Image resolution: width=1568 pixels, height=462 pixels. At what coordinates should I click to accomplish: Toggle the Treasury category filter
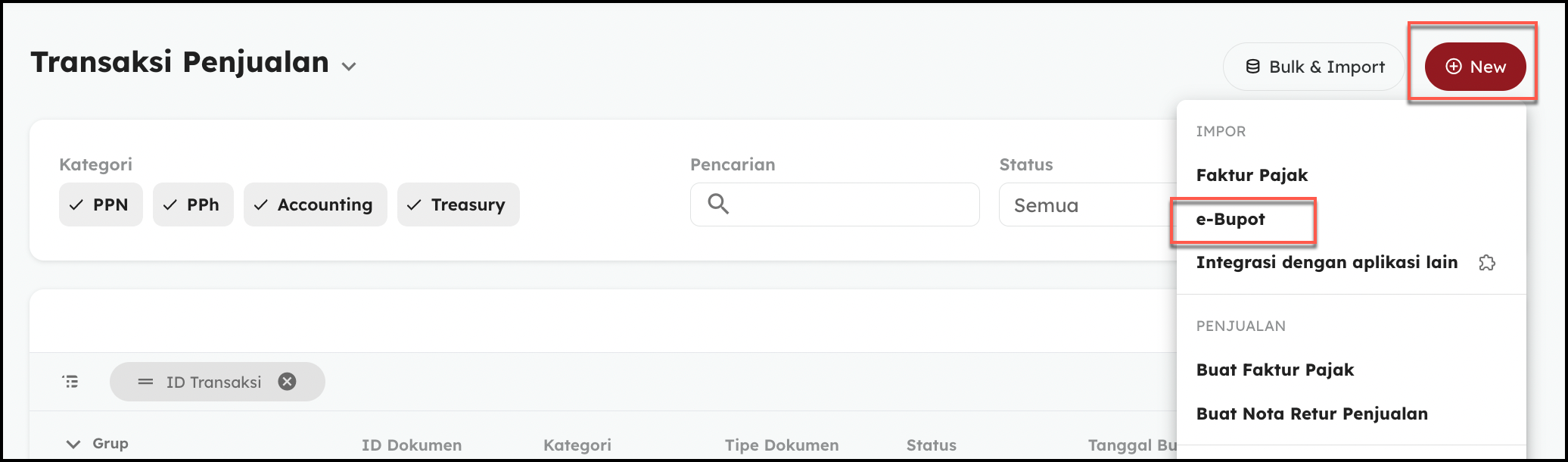click(458, 204)
